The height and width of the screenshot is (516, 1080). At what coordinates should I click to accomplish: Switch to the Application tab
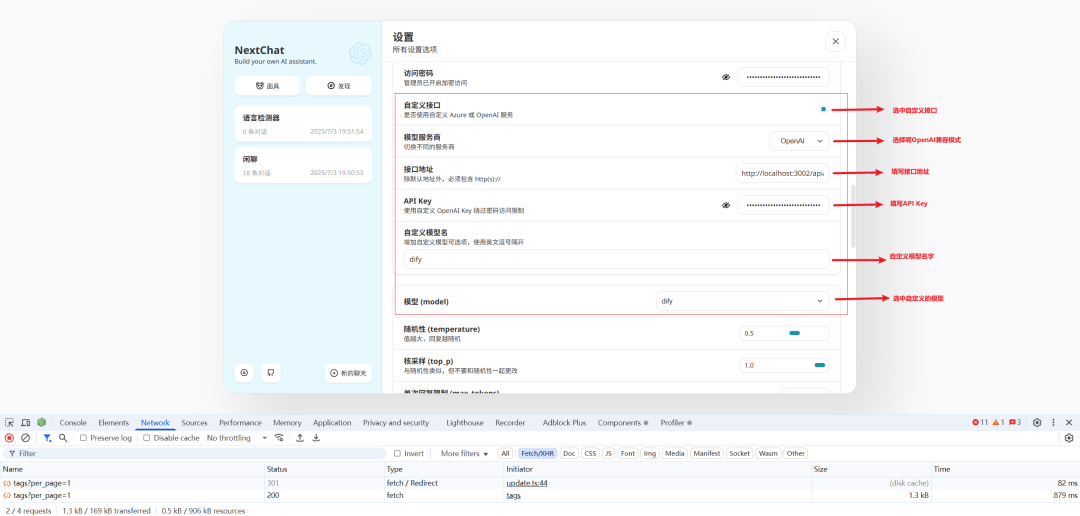pyautogui.click(x=332, y=422)
